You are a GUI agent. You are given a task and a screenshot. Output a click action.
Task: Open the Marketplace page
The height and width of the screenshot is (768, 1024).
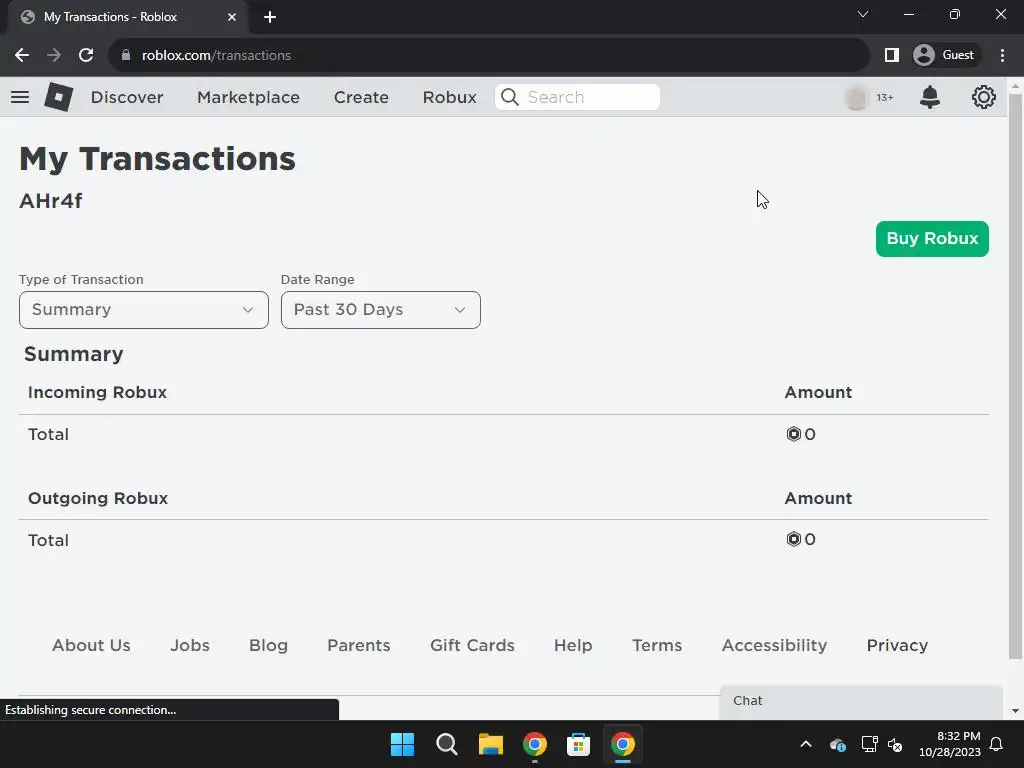pos(248,97)
